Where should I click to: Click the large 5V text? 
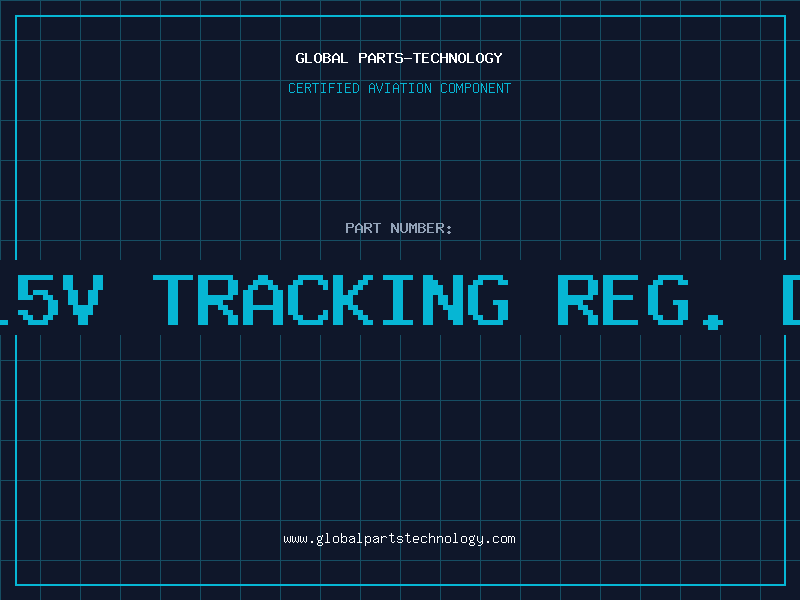58,299
